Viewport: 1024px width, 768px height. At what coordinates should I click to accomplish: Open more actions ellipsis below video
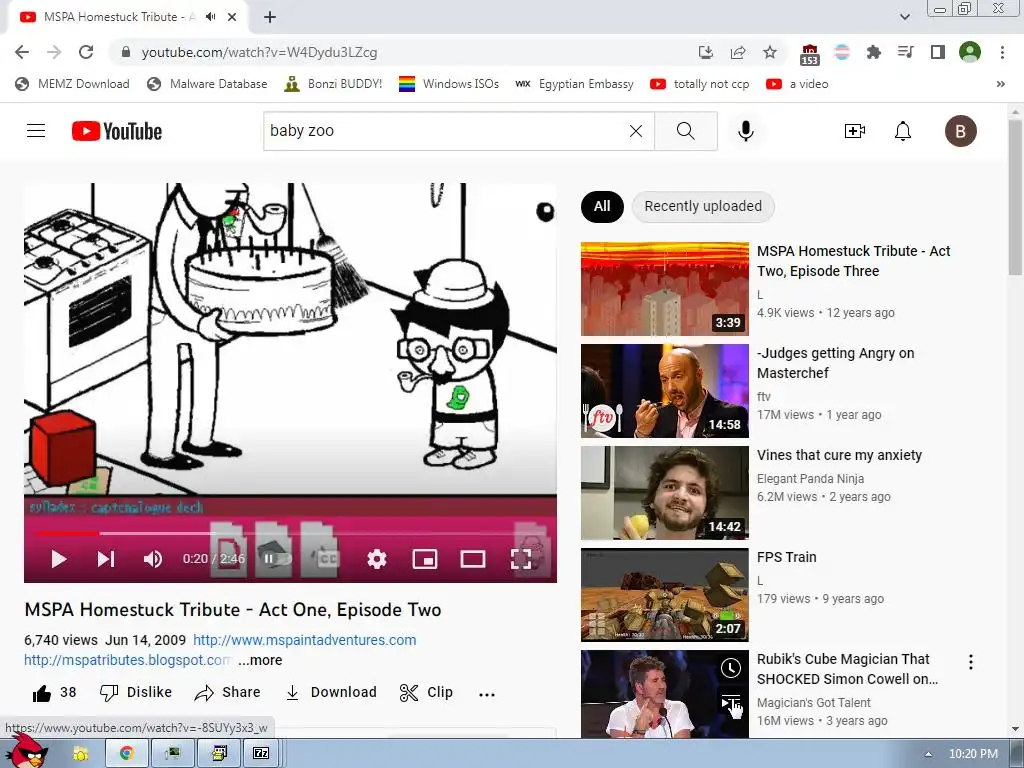pyautogui.click(x=487, y=694)
